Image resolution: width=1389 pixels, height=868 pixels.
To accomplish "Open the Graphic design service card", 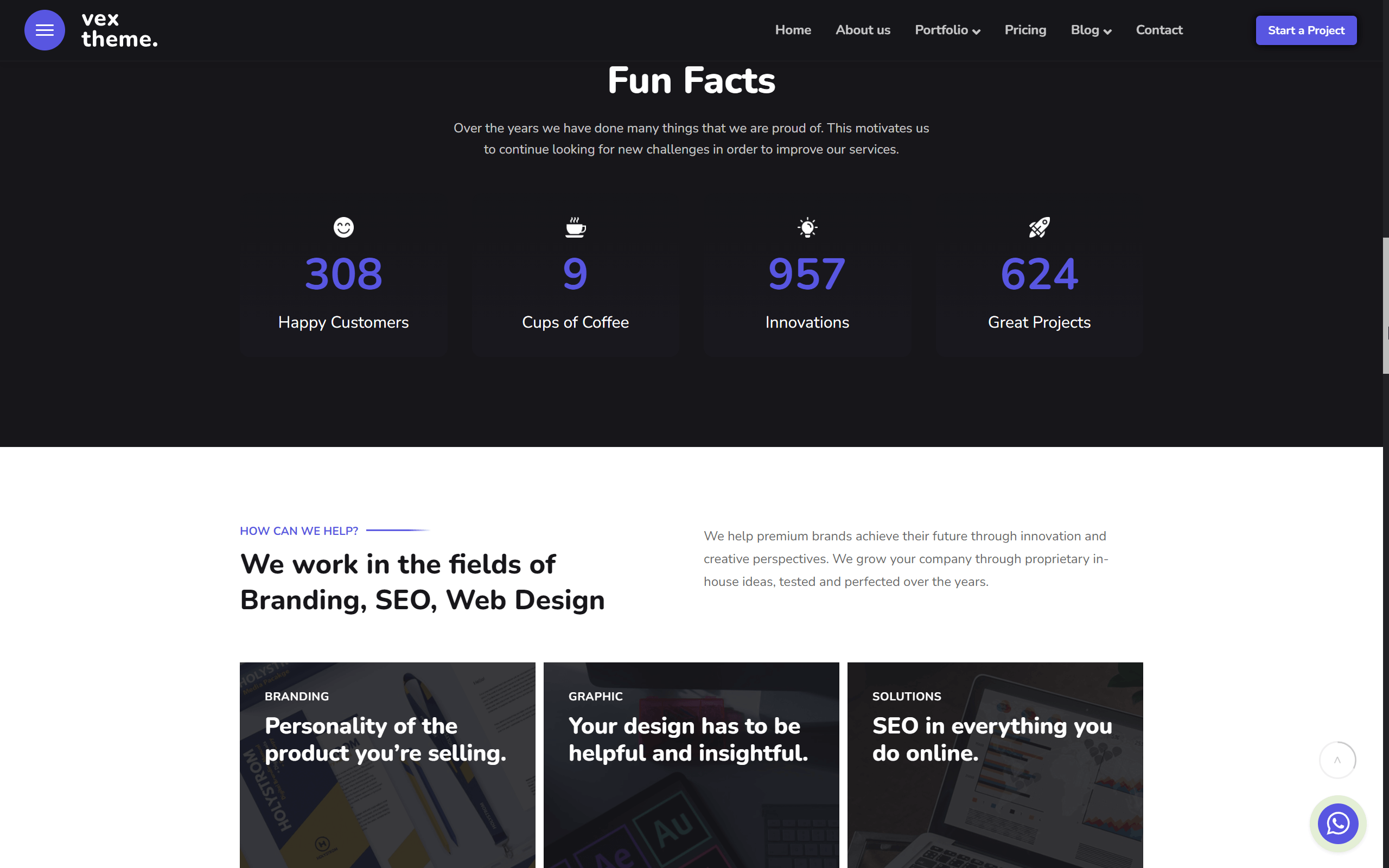I will [x=691, y=763].
